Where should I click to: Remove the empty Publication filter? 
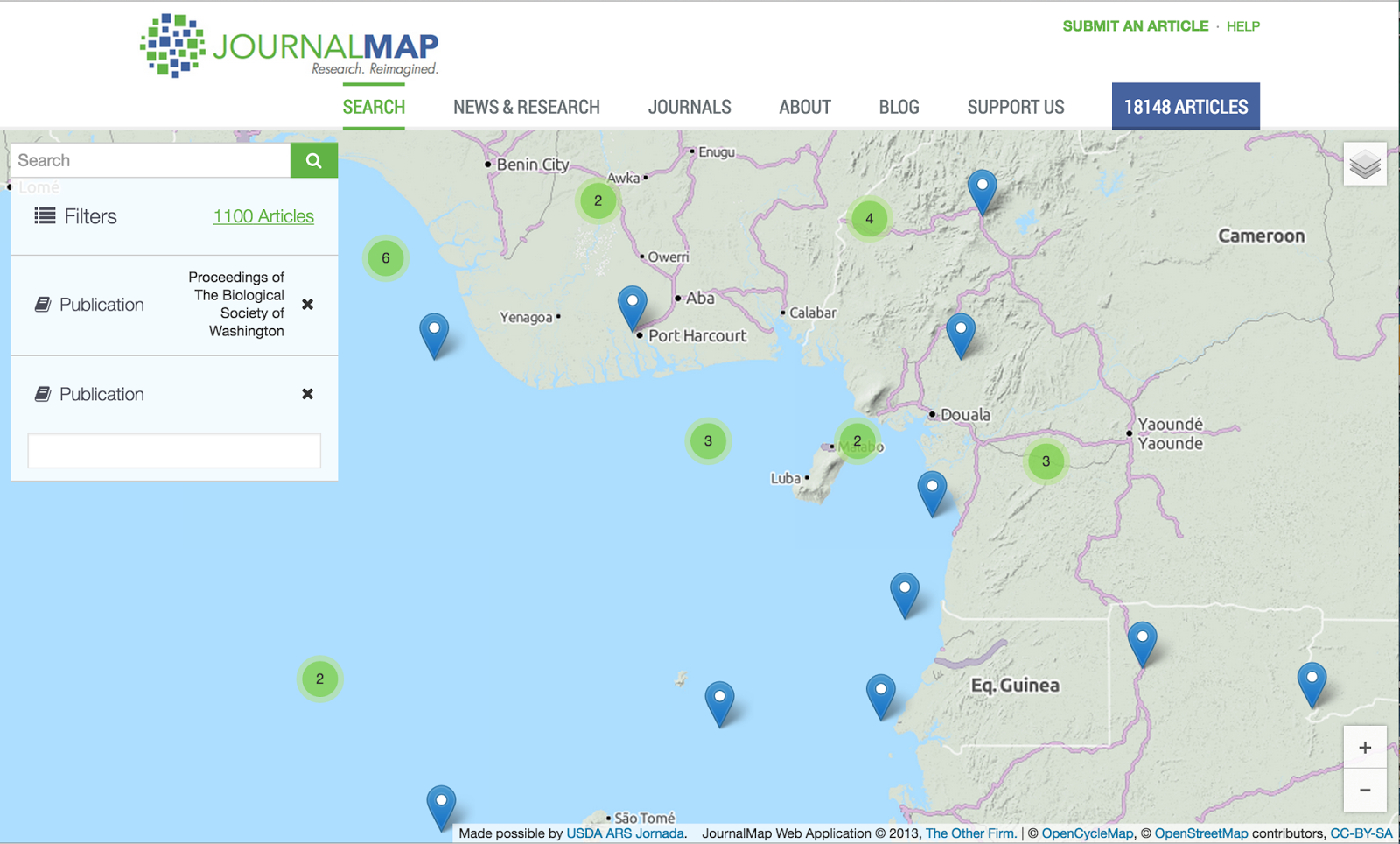(307, 394)
